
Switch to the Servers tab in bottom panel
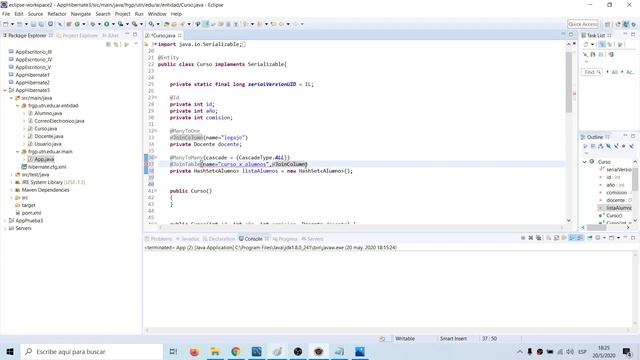(313, 239)
